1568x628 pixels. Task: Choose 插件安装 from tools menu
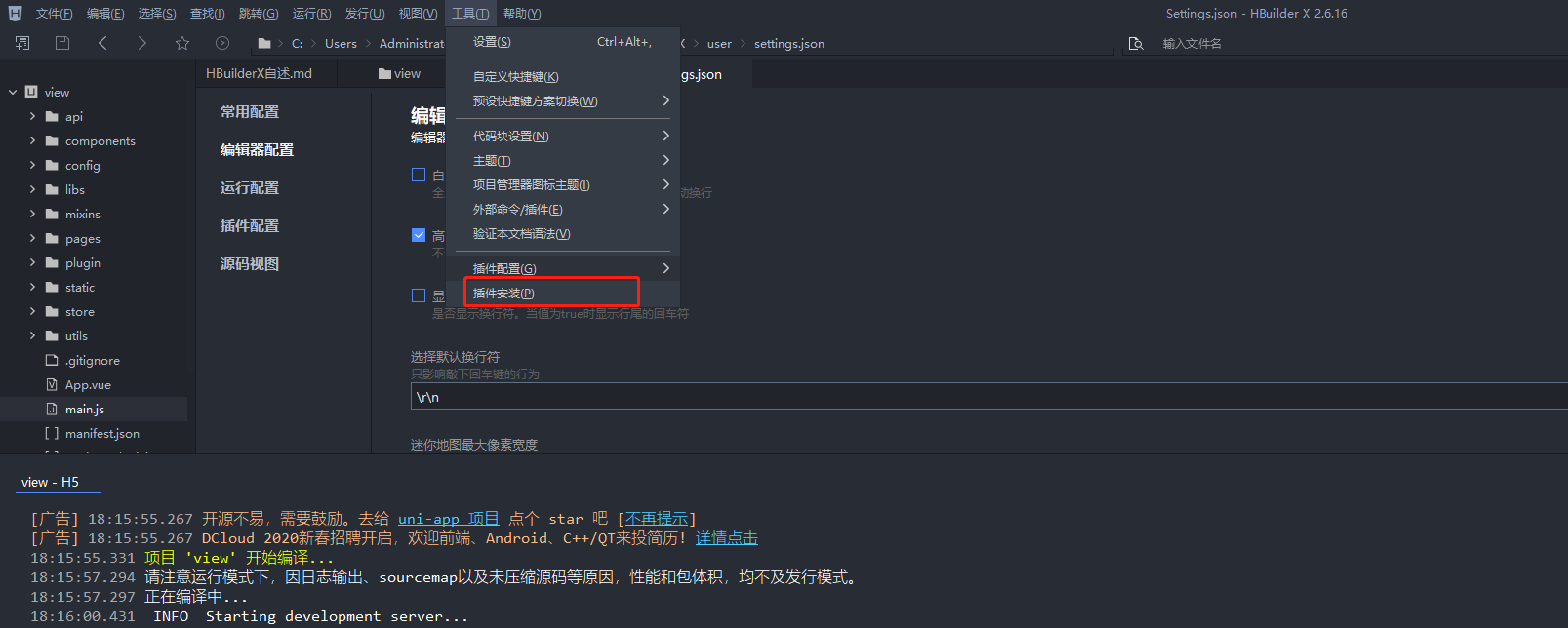click(563, 294)
